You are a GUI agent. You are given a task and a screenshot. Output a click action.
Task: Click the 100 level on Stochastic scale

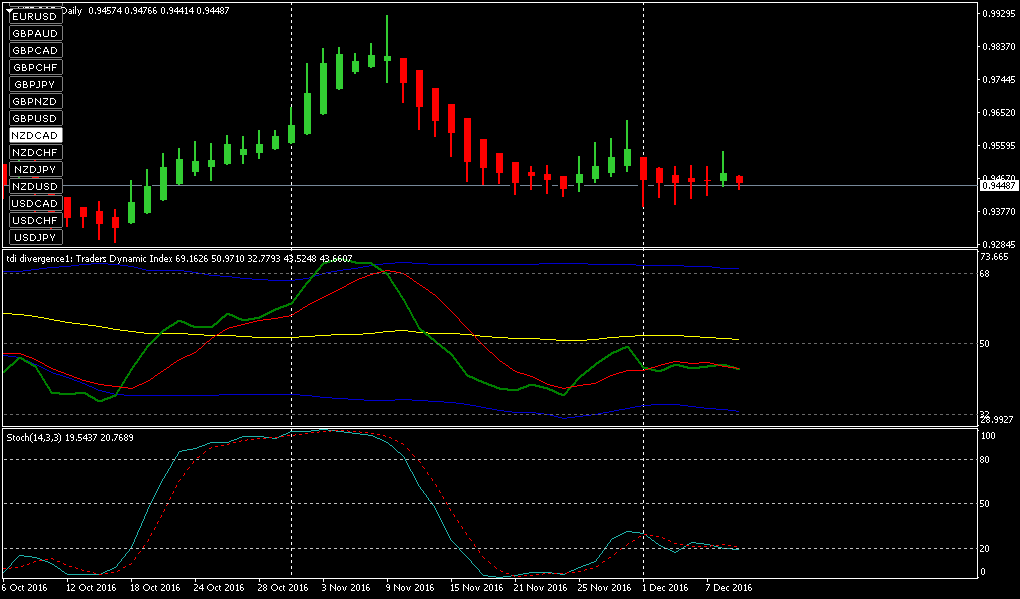click(989, 436)
